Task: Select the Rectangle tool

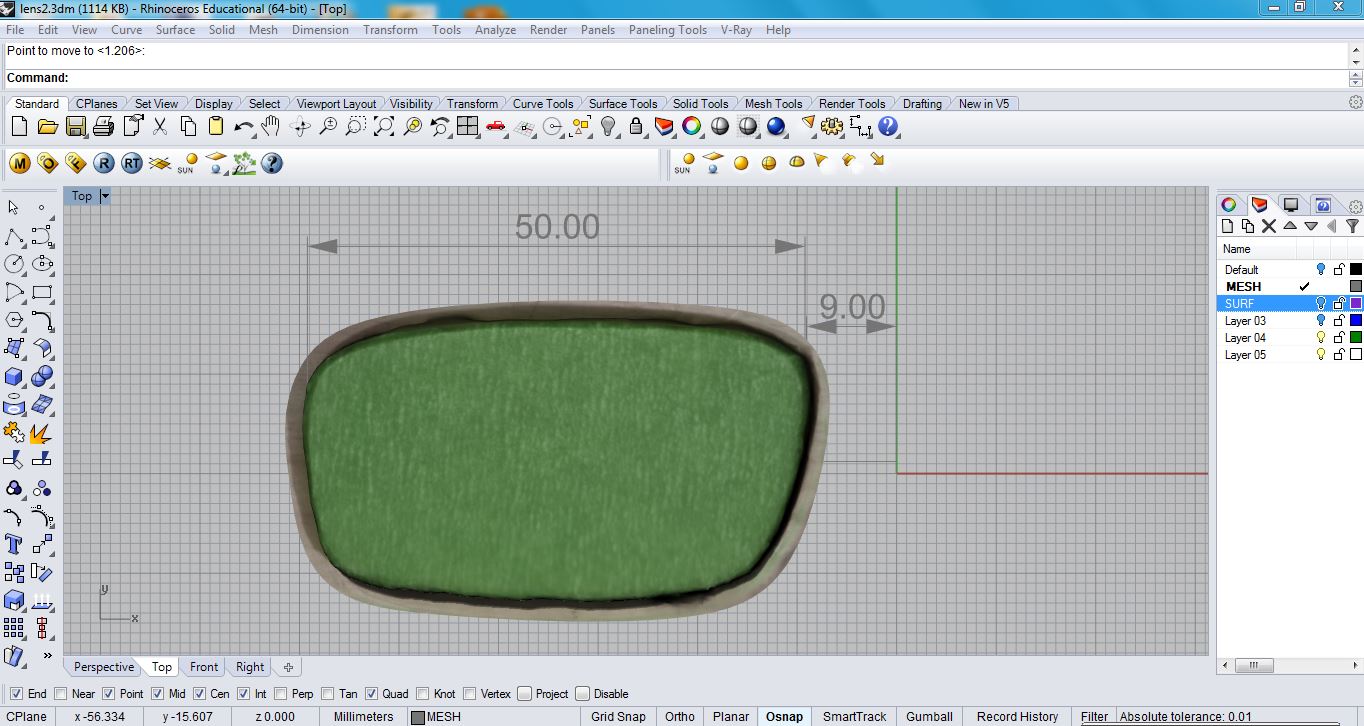Action: pyautogui.click(x=42, y=292)
